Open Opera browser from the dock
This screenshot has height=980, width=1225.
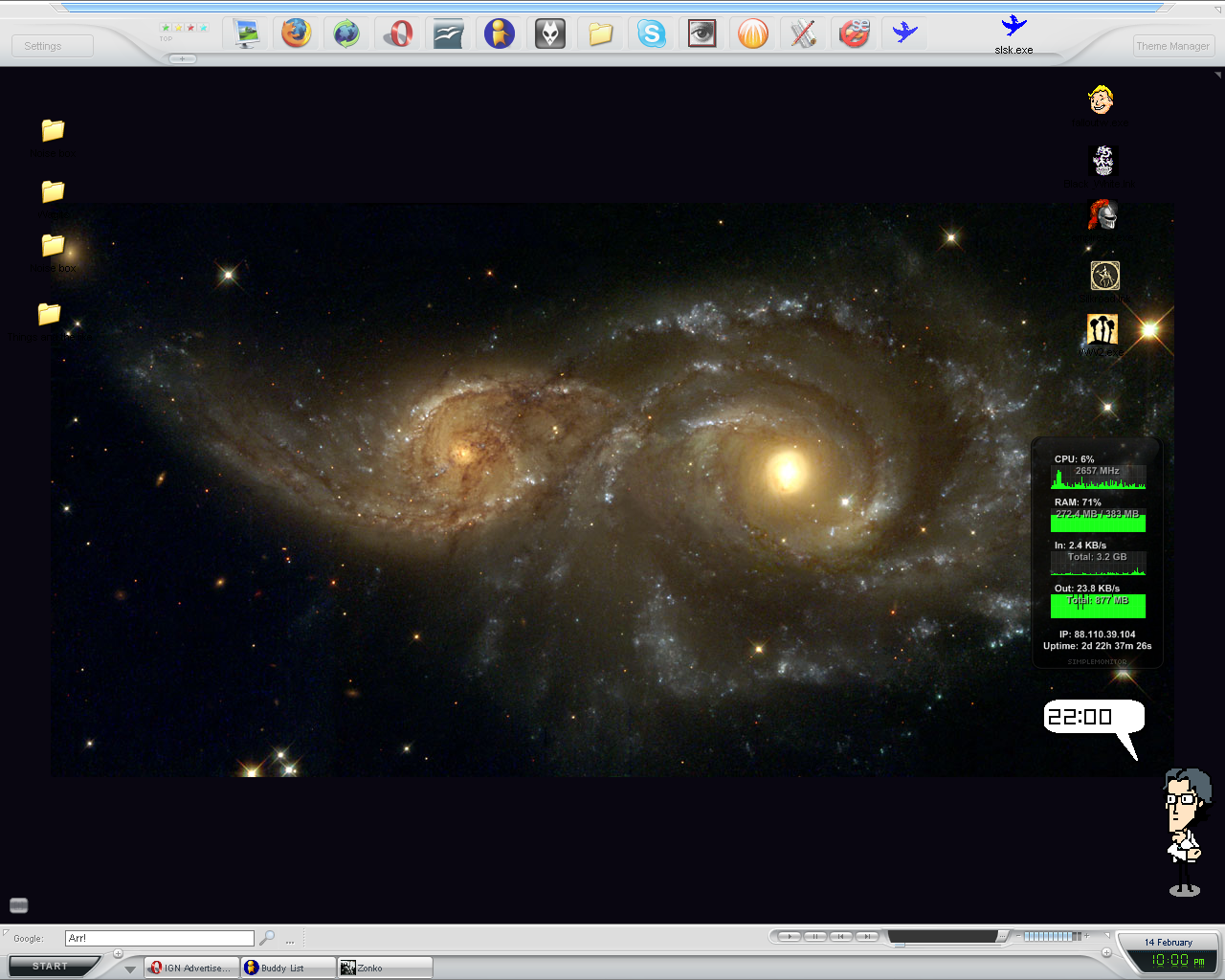397,33
